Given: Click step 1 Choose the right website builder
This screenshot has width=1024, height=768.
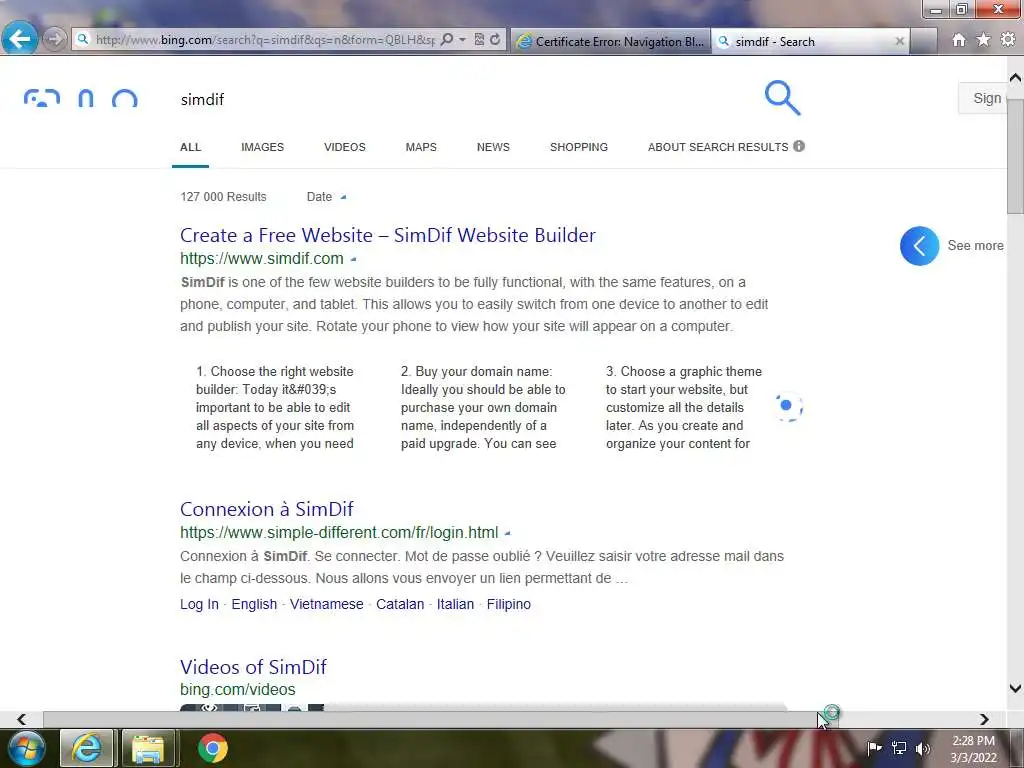Looking at the screenshot, I should coord(275,408).
